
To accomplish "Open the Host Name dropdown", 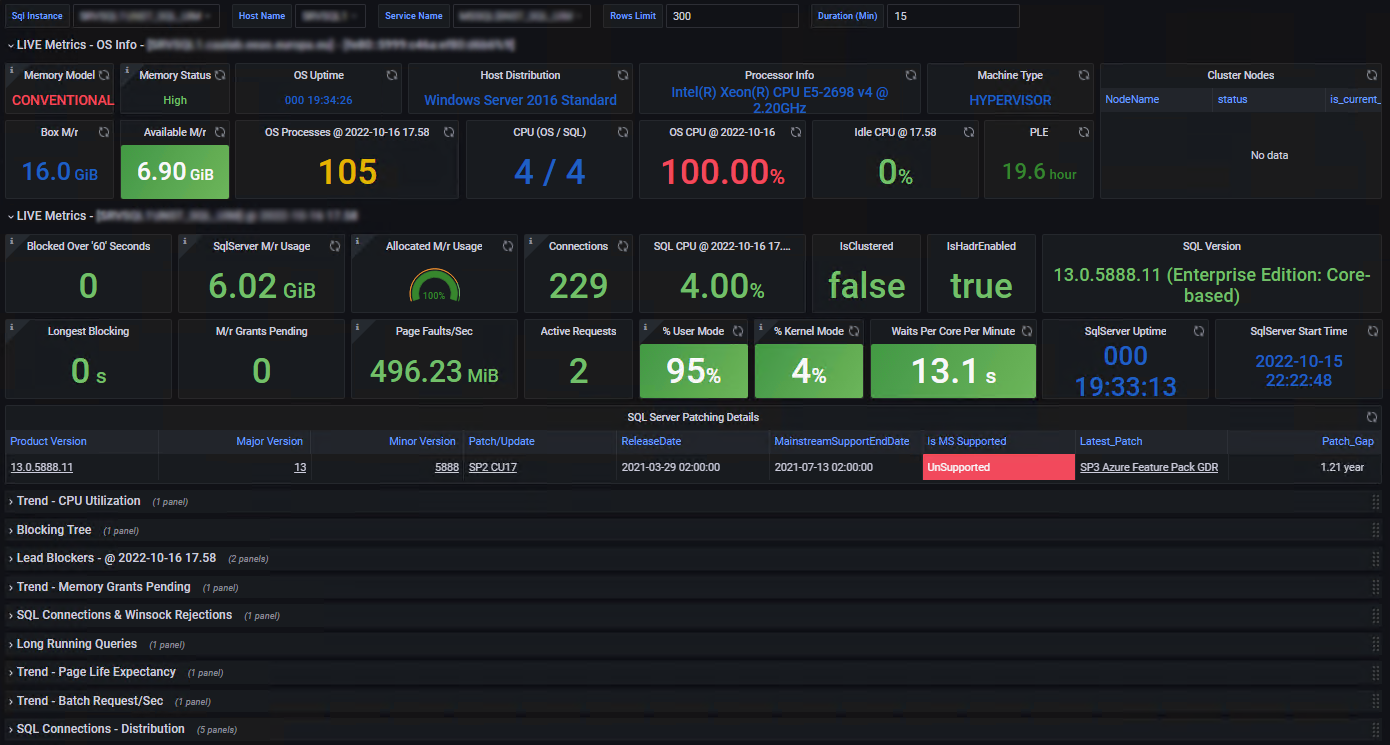I will point(330,16).
